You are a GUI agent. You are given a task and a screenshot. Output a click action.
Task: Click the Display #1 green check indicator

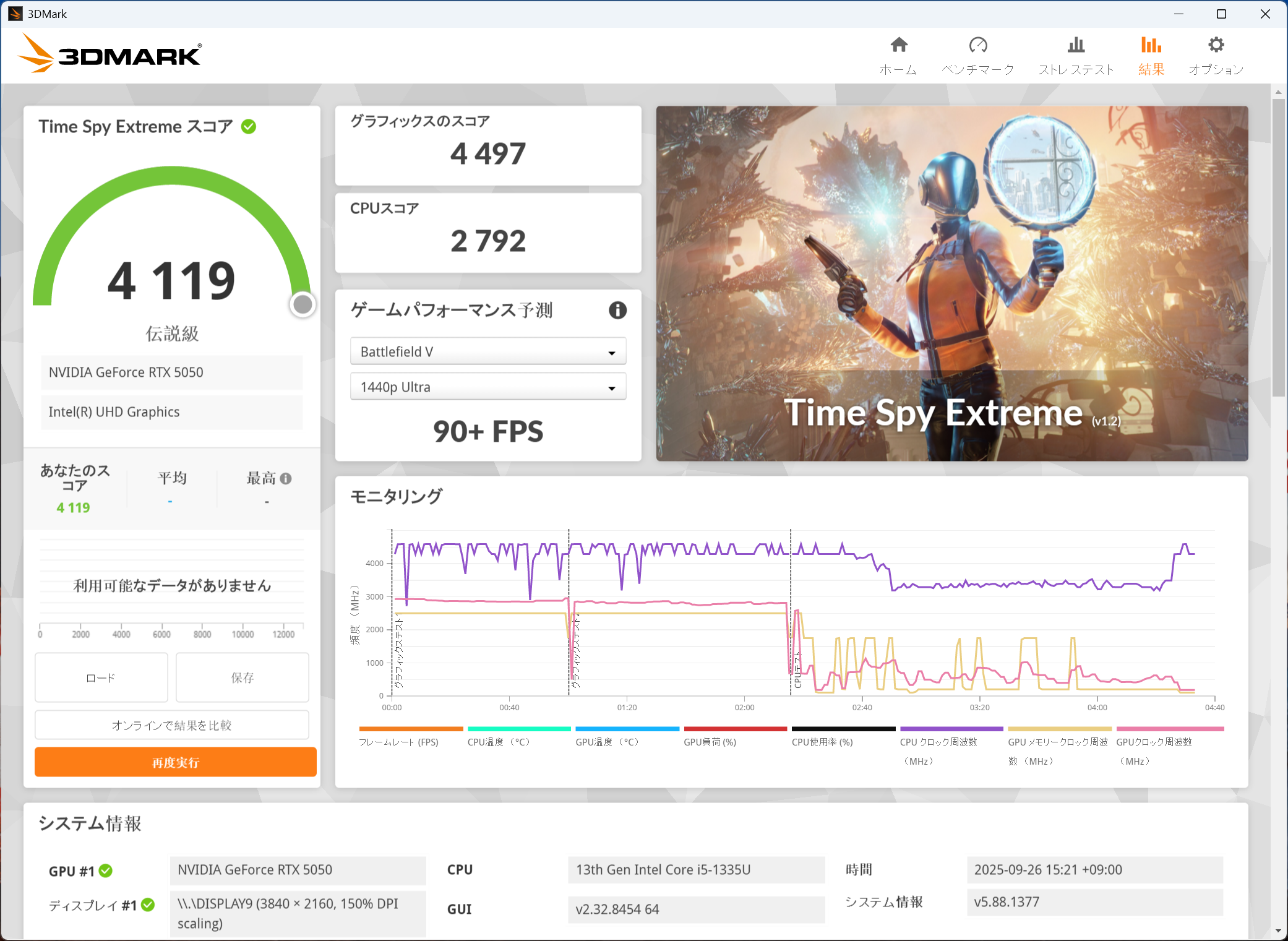coord(148,904)
